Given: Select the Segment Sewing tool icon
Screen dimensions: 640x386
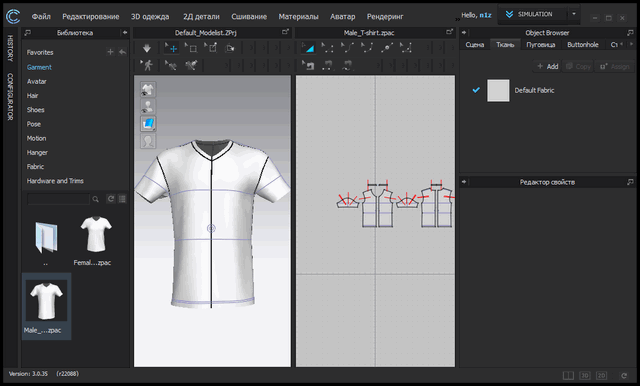Looking at the screenshot, I should point(327,65).
